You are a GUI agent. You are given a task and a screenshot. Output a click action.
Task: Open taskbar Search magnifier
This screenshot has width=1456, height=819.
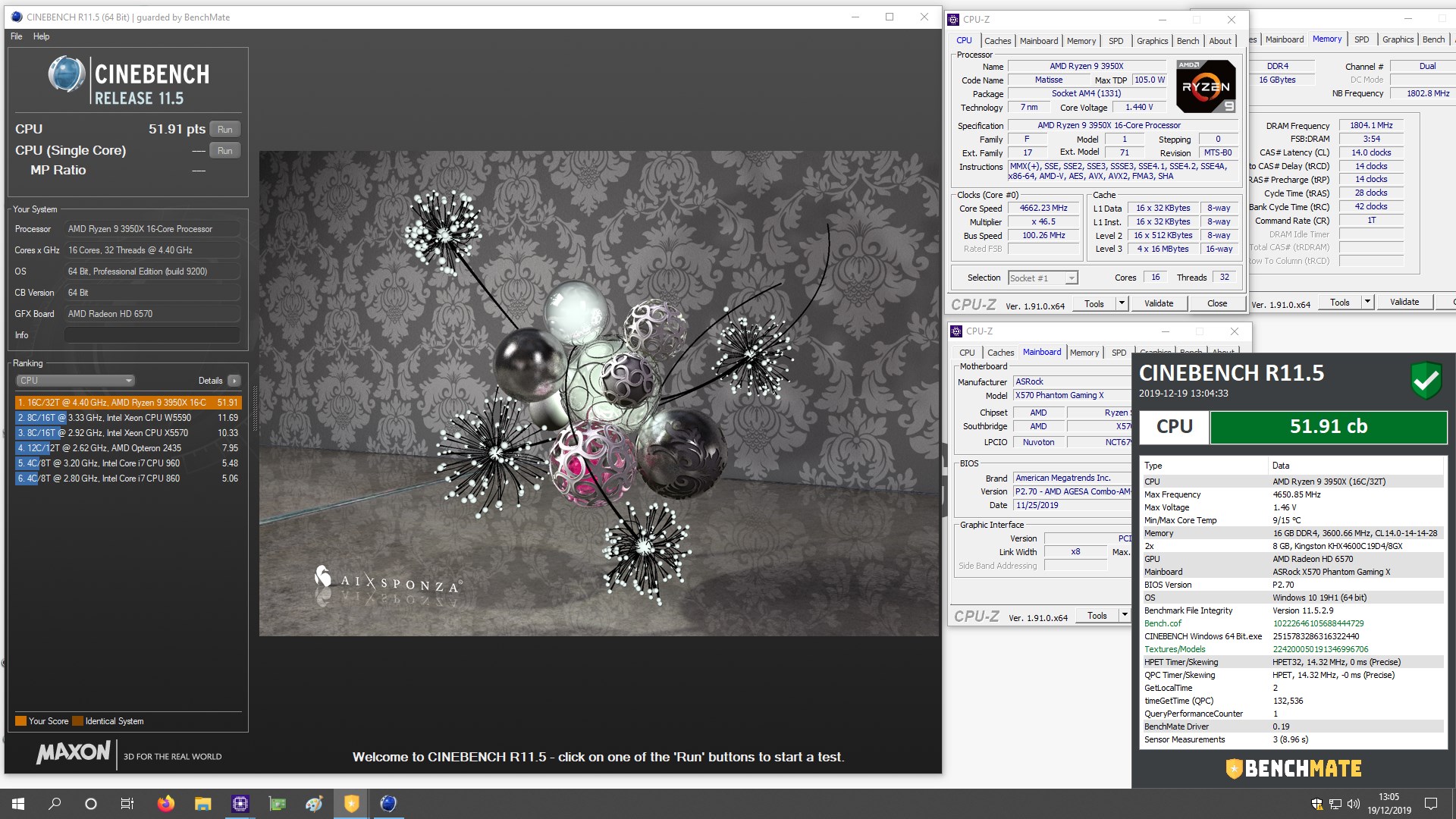(55, 804)
